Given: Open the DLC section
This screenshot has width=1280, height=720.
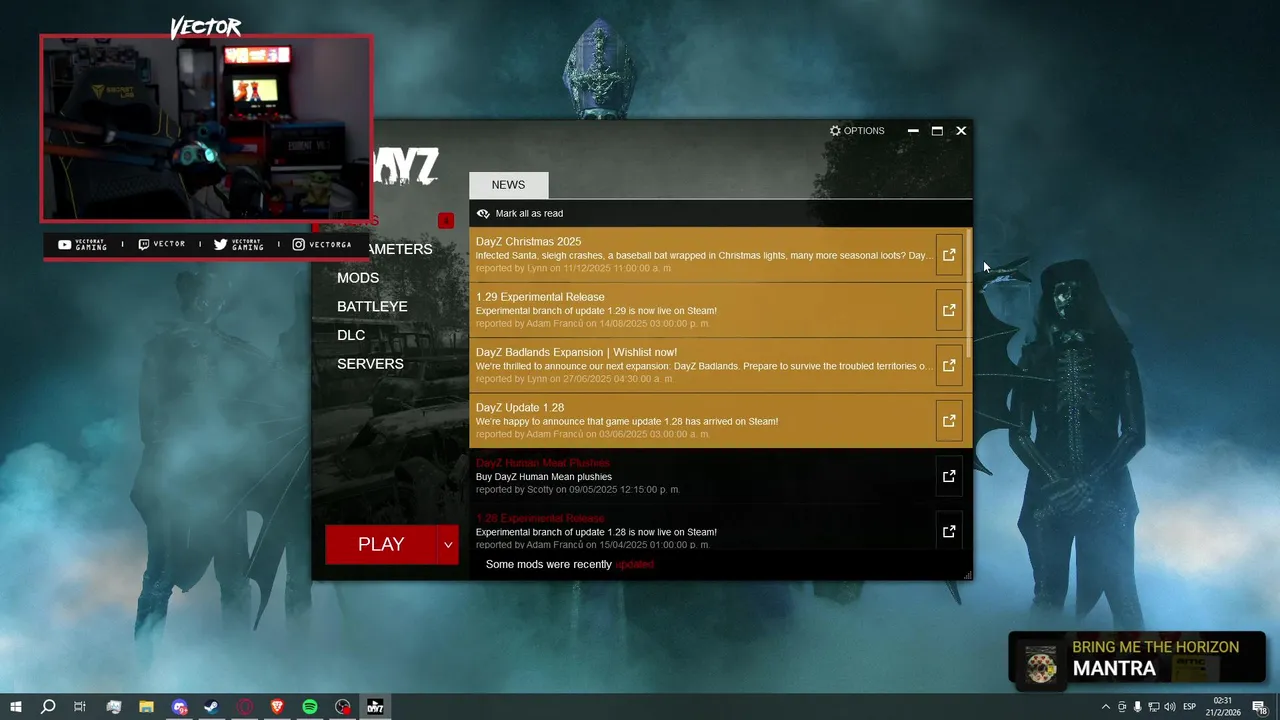Looking at the screenshot, I should tap(351, 335).
